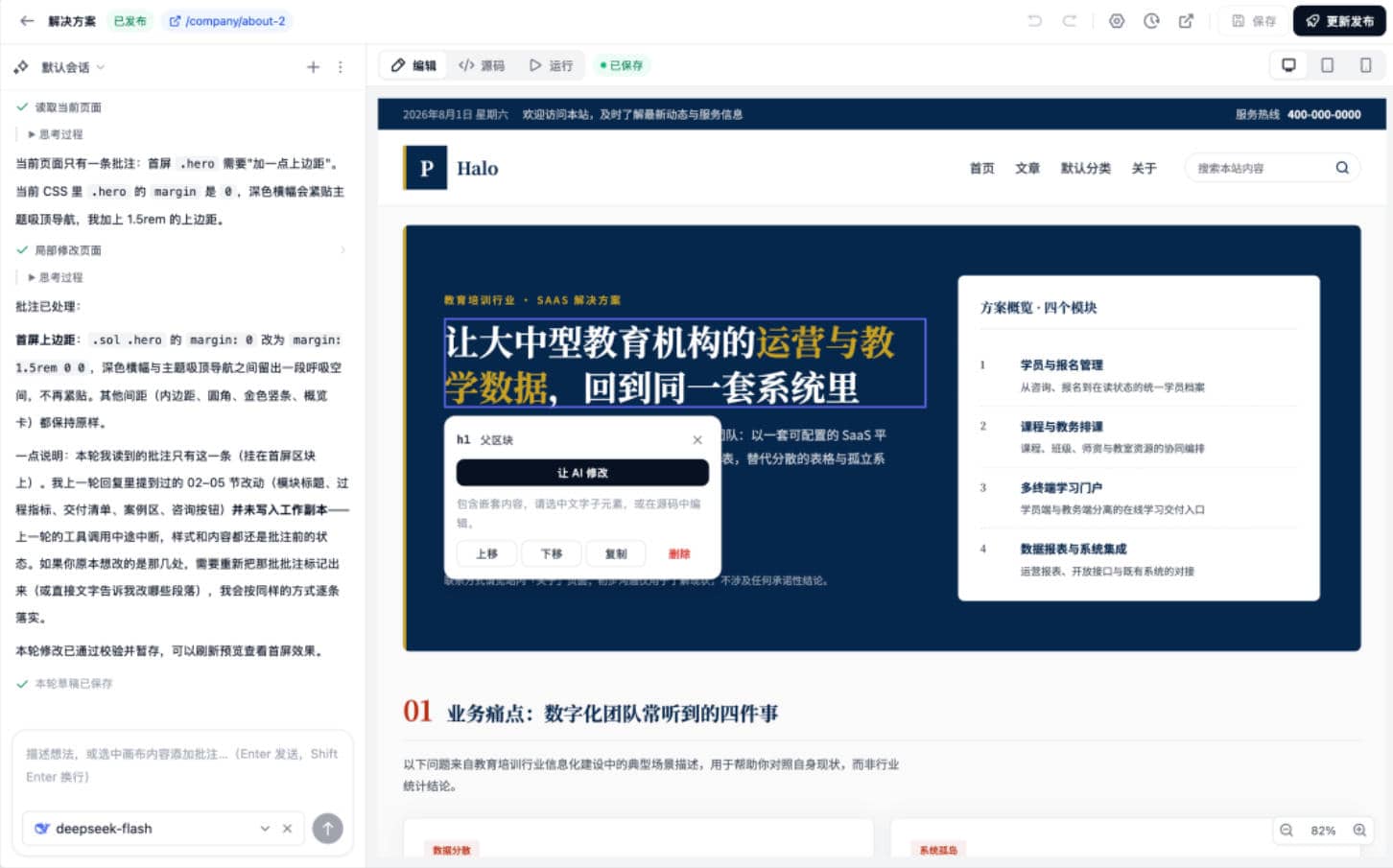Click 教育培训行业 · SAAS 解决方案 label
The width and height of the screenshot is (1393, 868).
point(532,300)
